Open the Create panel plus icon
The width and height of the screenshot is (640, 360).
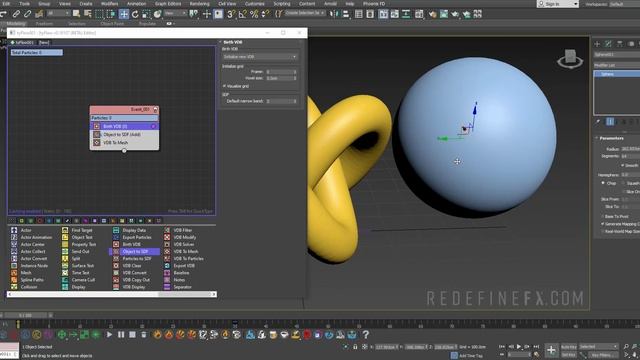tap(597, 44)
